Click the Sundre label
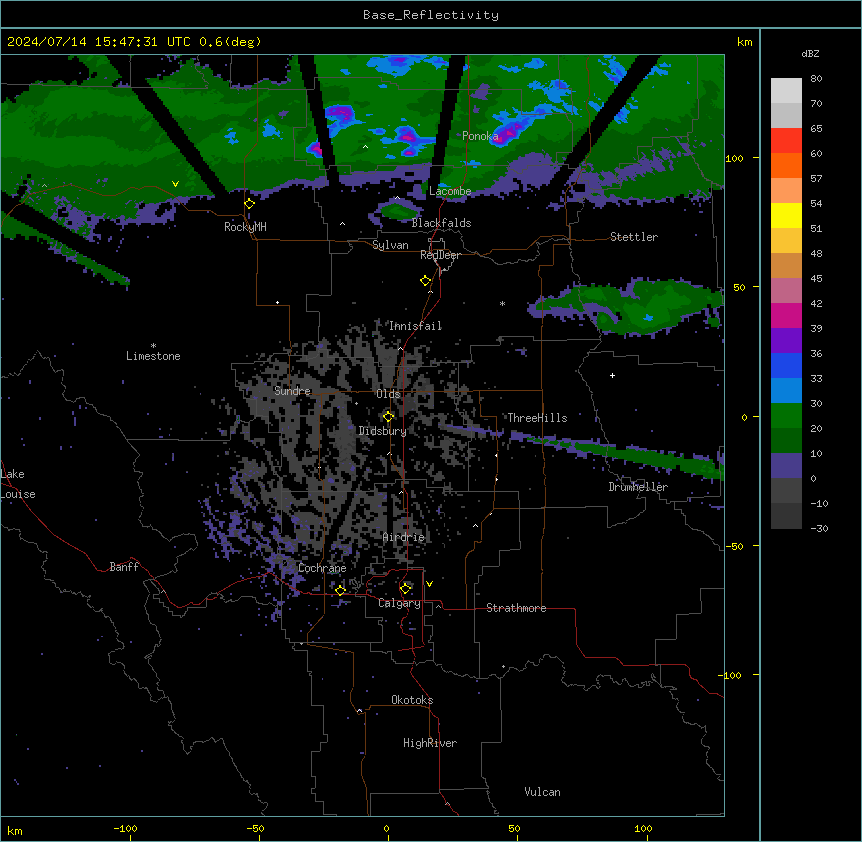This screenshot has height=842, width=862. (x=292, y=391)
